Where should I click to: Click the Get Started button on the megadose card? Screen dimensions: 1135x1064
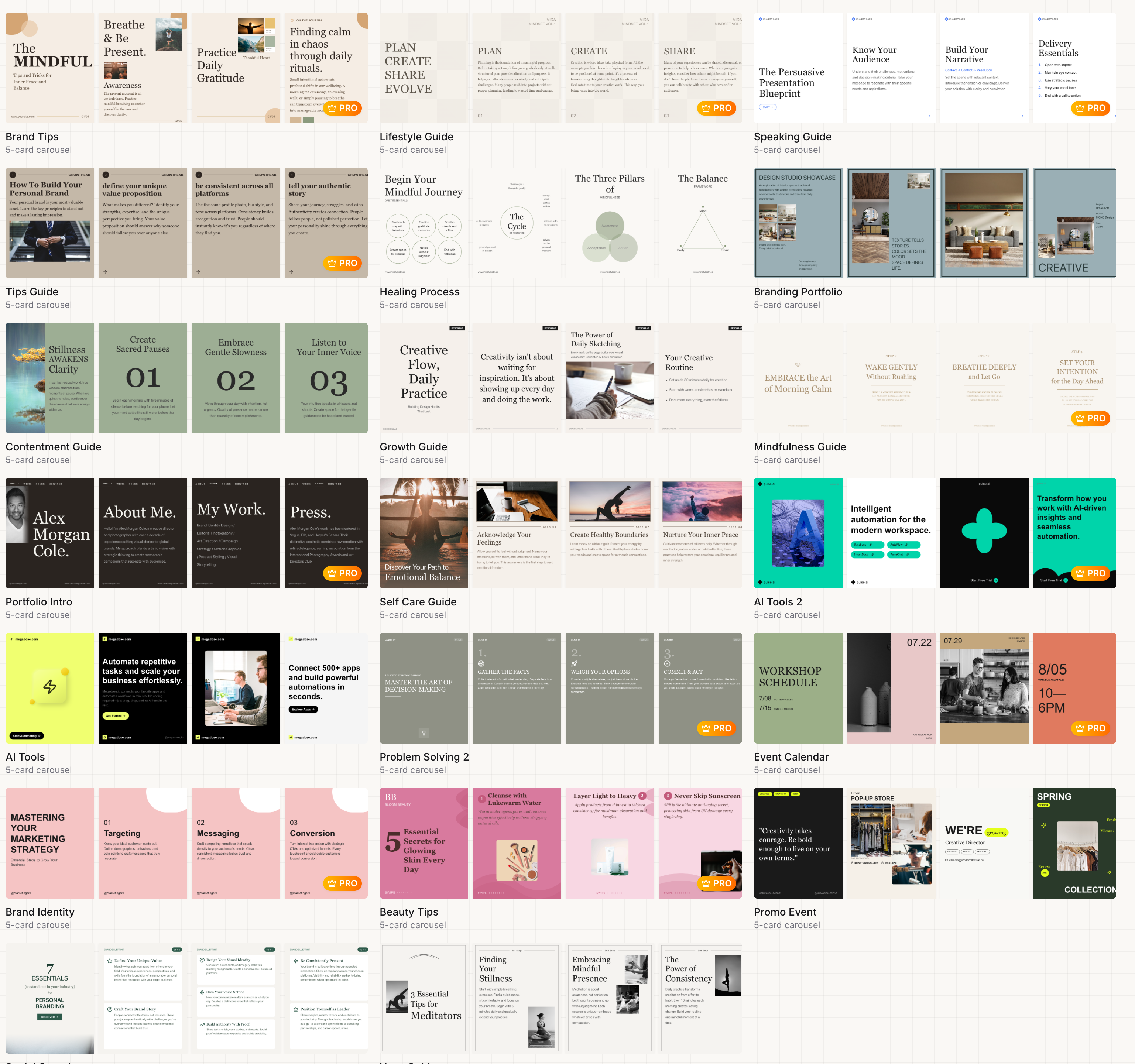pos(116,716)
